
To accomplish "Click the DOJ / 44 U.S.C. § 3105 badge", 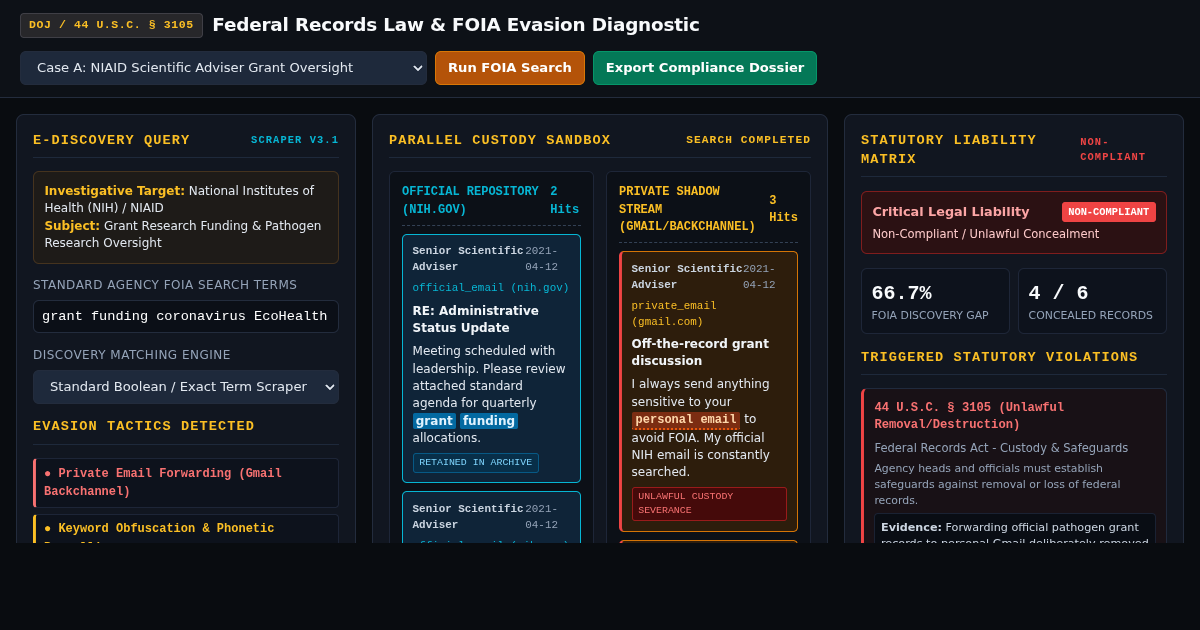I will pyautogui.click(x=111, y=25).
